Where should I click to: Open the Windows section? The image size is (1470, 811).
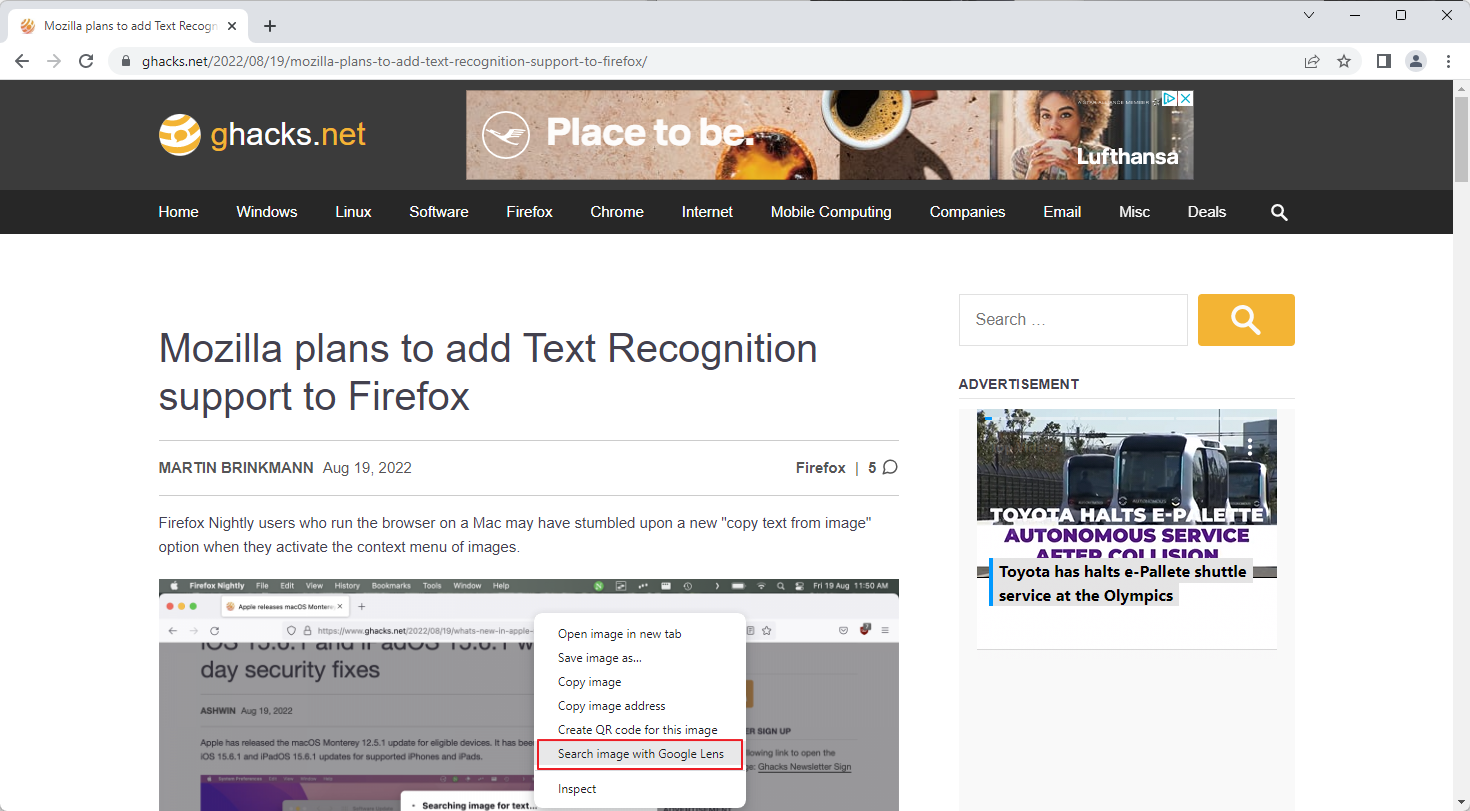click(267, 212)
